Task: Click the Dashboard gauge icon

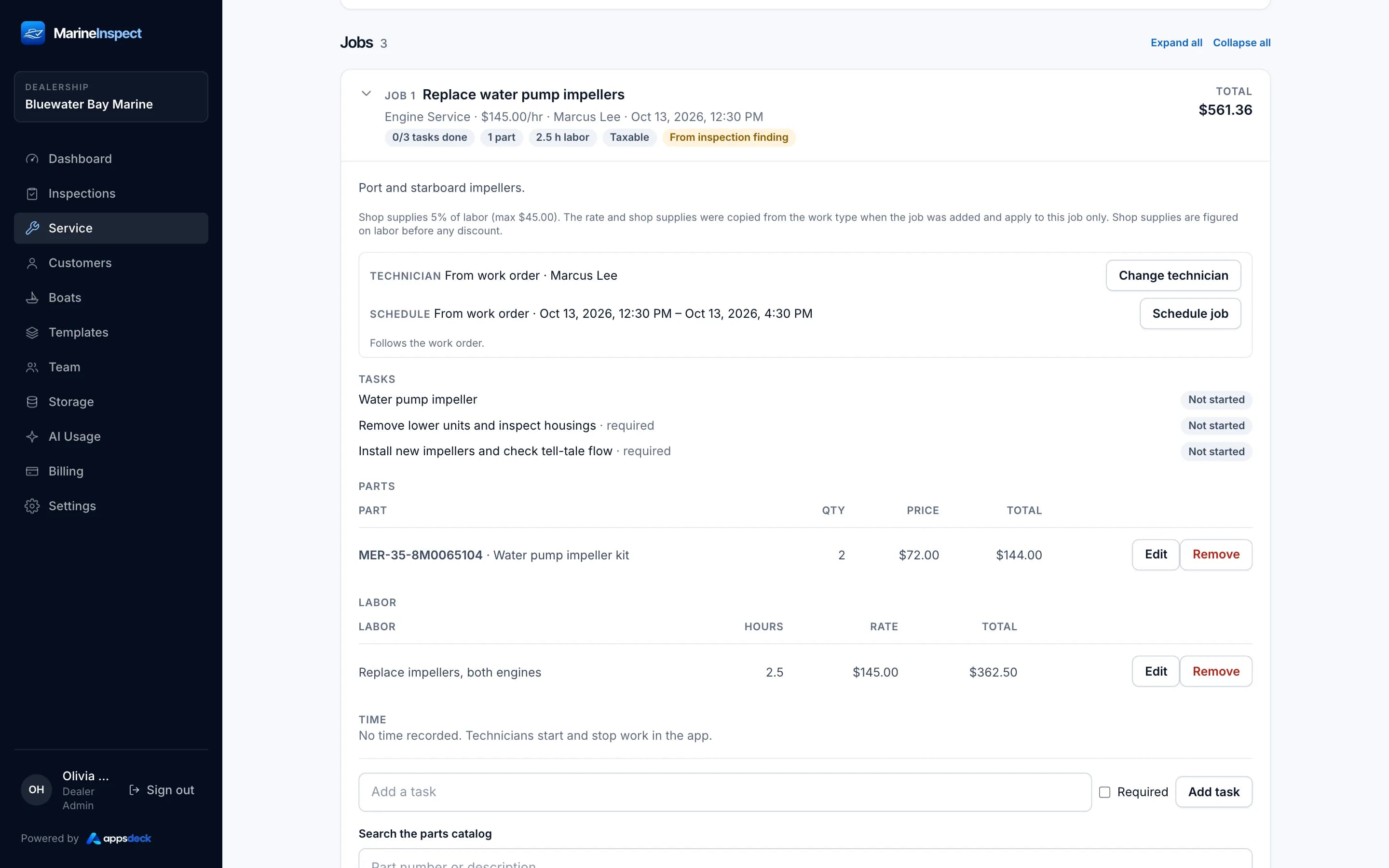Action: (x=32, y=159)
